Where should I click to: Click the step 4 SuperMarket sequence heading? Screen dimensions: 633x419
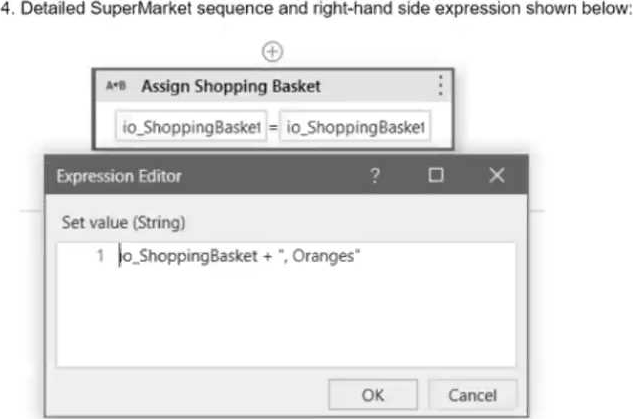(316, 8)
